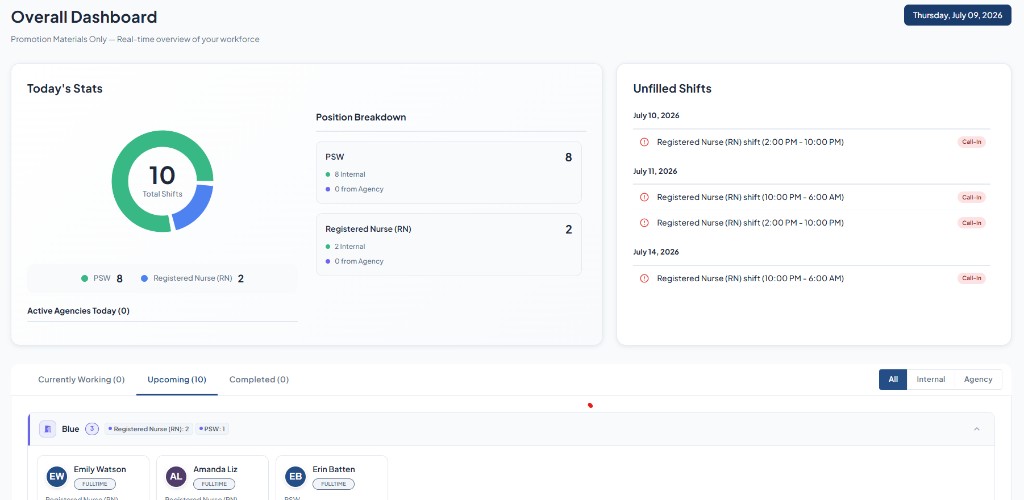Viewport: 1024px width, 500px height.
Task: Click Erin Batten's EB avatar
Action: 295,476
